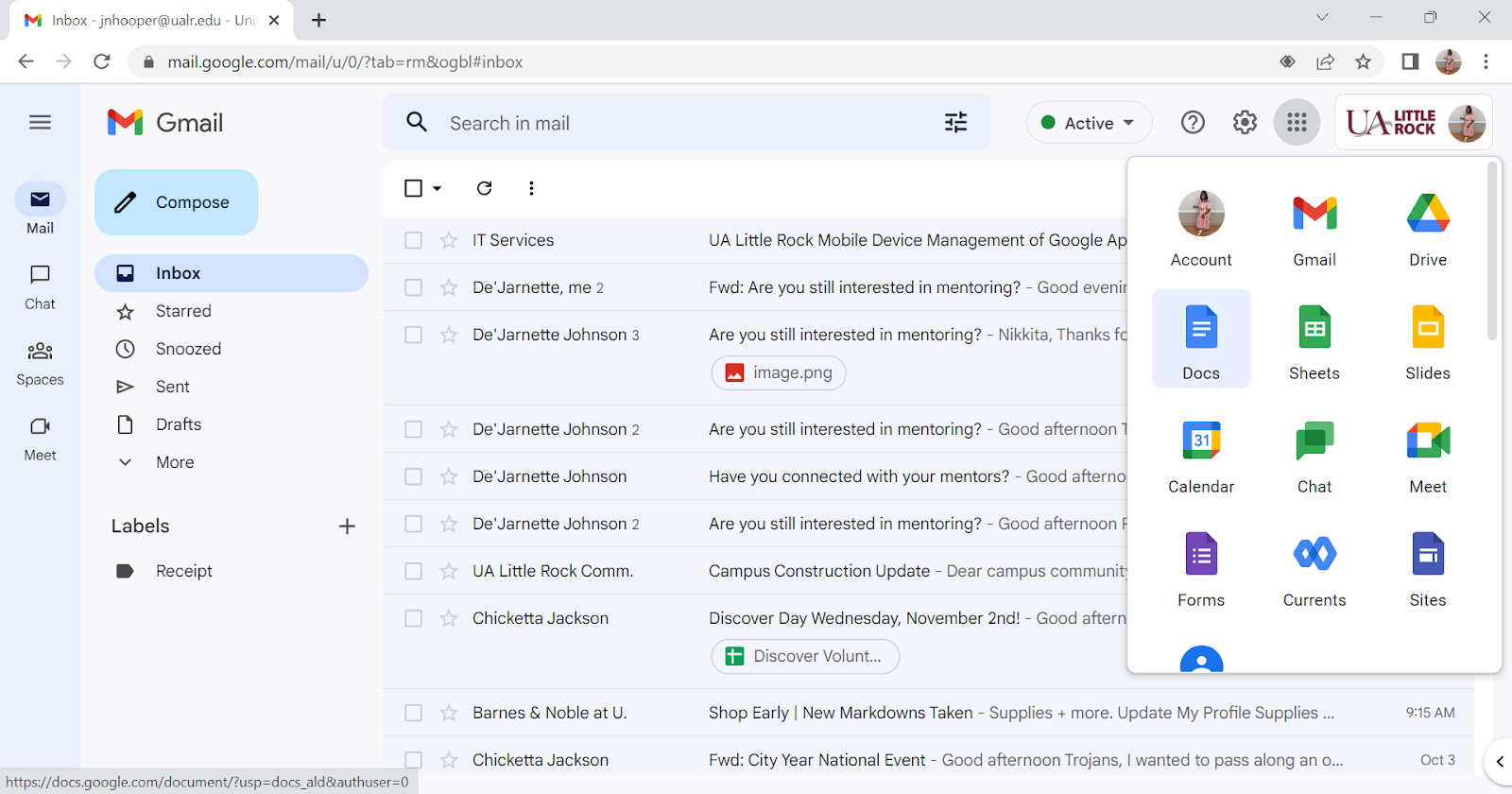Open Chrome's three-dot menu
1512x794 pixels.
pos(1486,61)
